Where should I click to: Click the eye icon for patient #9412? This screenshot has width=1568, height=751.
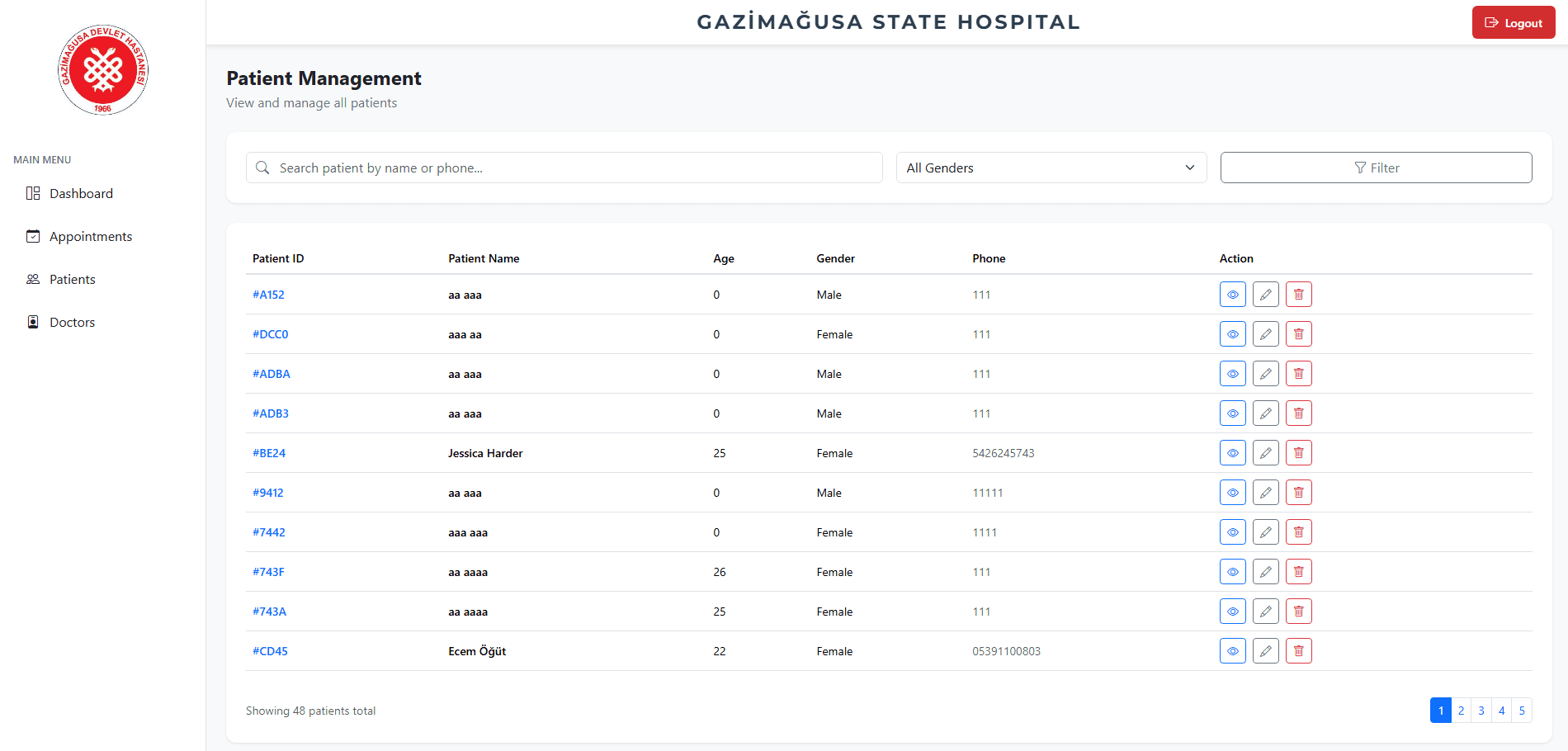(x=1232, y=493)
